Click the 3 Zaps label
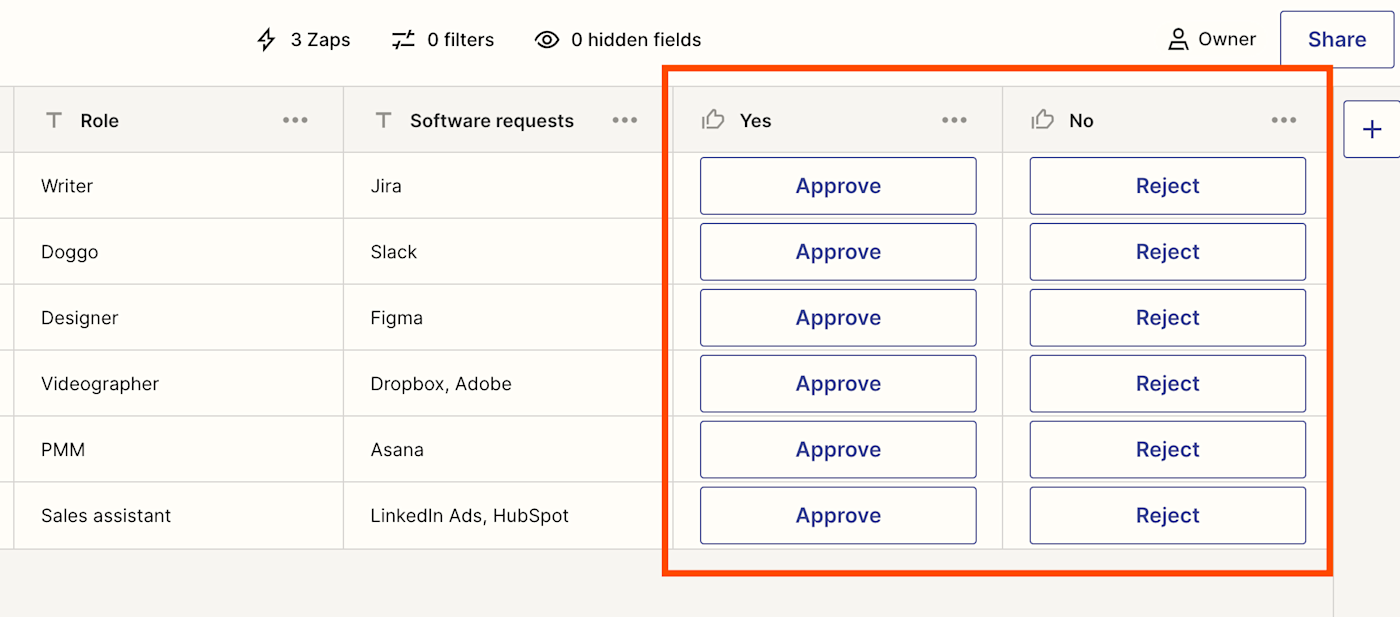Image resolution: width=1400 pixels, height=617 pixels. coord(320,40)
